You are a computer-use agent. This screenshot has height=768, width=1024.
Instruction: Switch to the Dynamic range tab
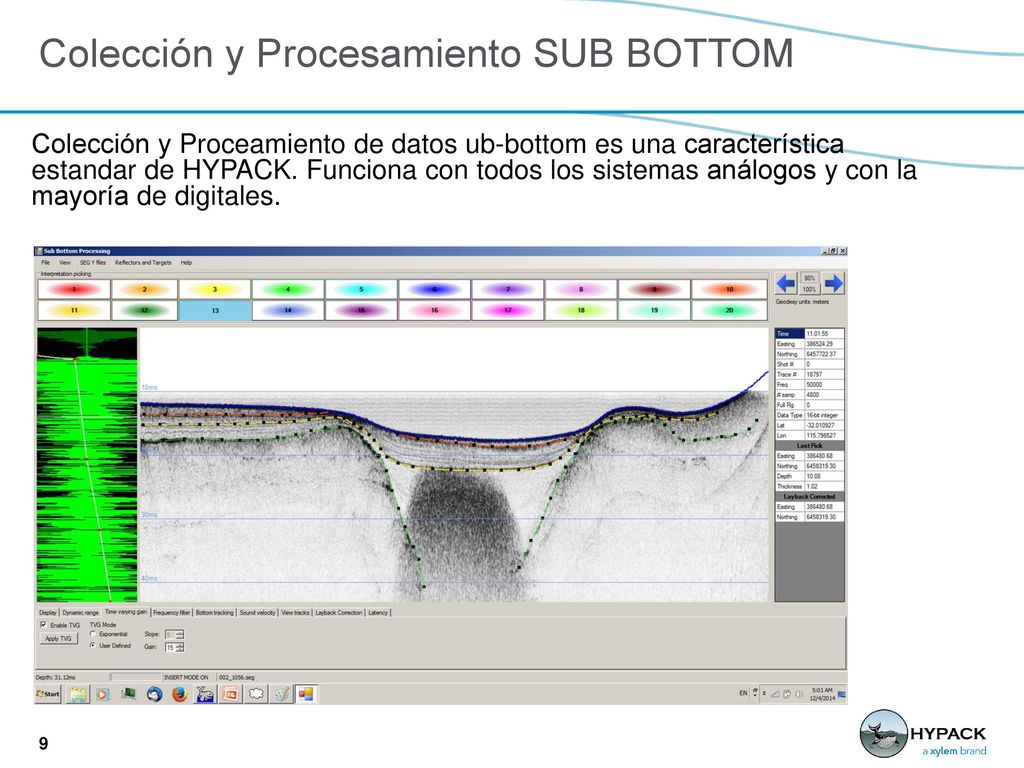tap(80, 613)
